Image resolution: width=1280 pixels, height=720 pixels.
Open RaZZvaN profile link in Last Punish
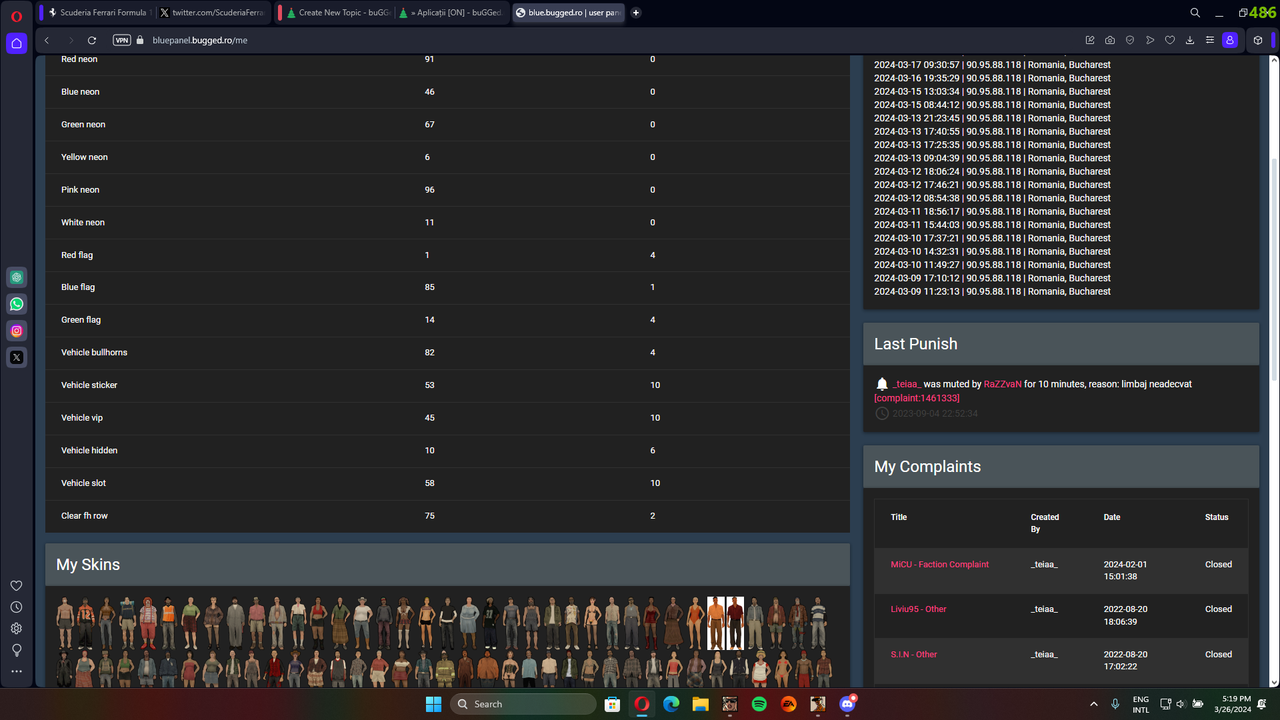pos(1002,384)
